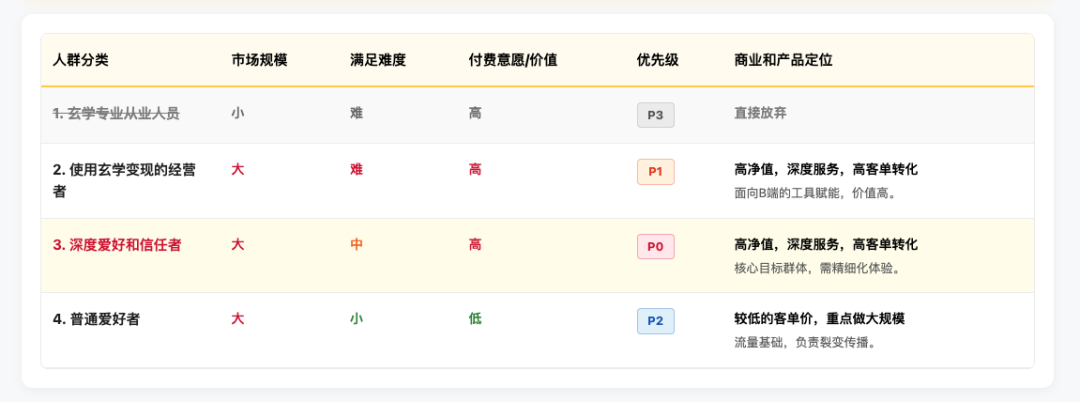Click the 人群分类 column header
Screen dimensions: 1080x402
[x=81, y=60]
